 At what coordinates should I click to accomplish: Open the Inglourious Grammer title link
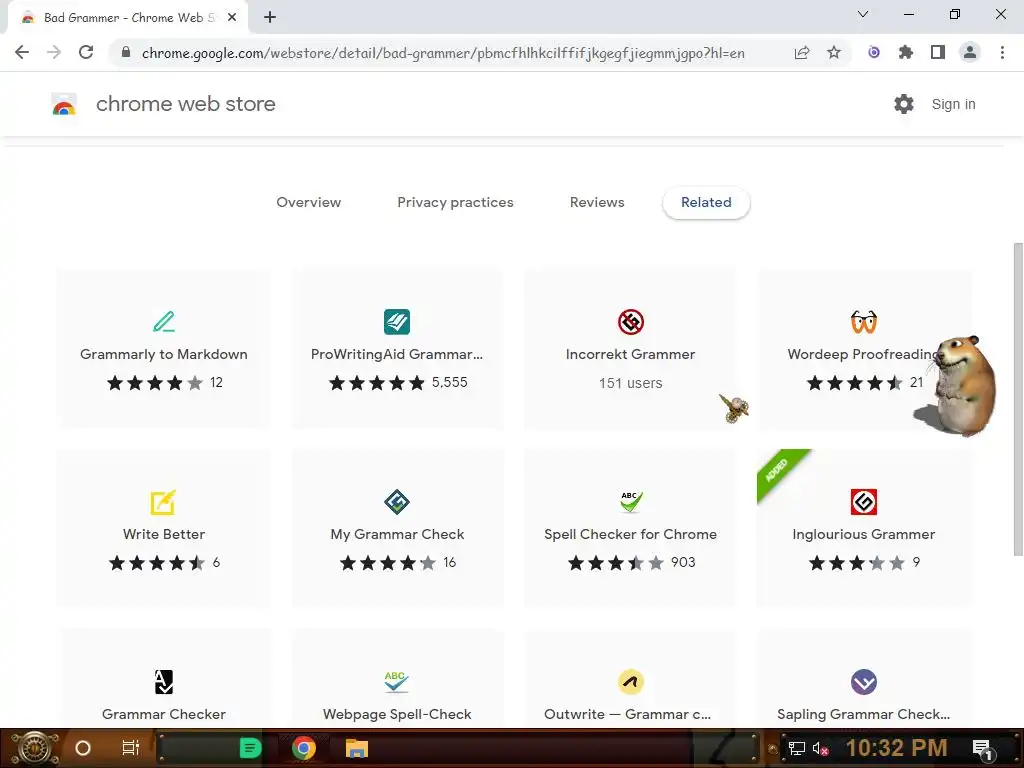(863, 534)
